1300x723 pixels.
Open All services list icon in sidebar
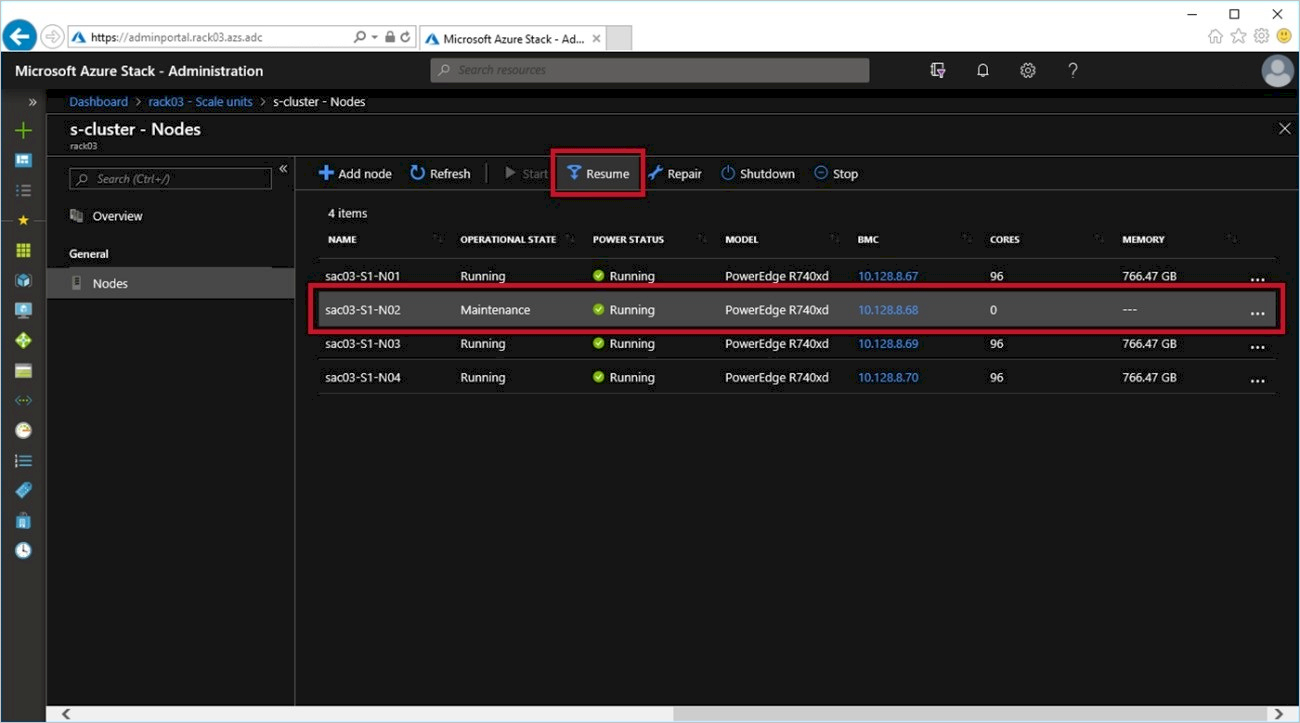(x=23, y=190)
